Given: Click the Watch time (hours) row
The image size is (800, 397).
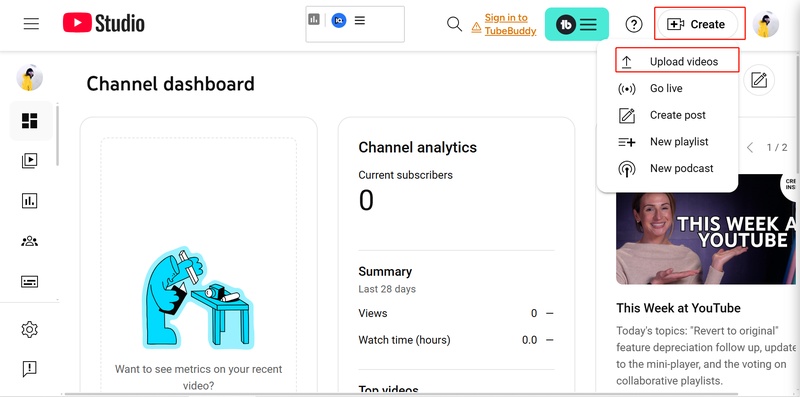Looking at the screenshot, I should [x=456, y=340].
